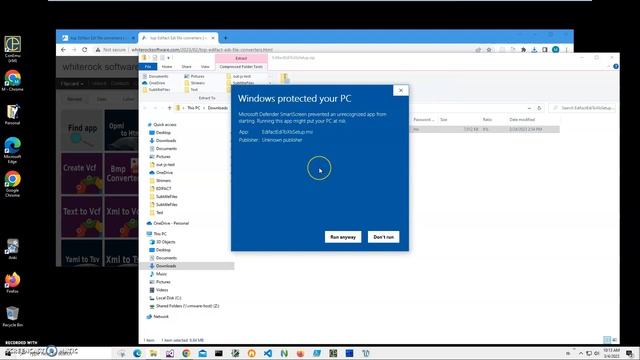The image size is (640, 360).
Task: Open Firefox desktop shortcut
Action: [13, 283]
